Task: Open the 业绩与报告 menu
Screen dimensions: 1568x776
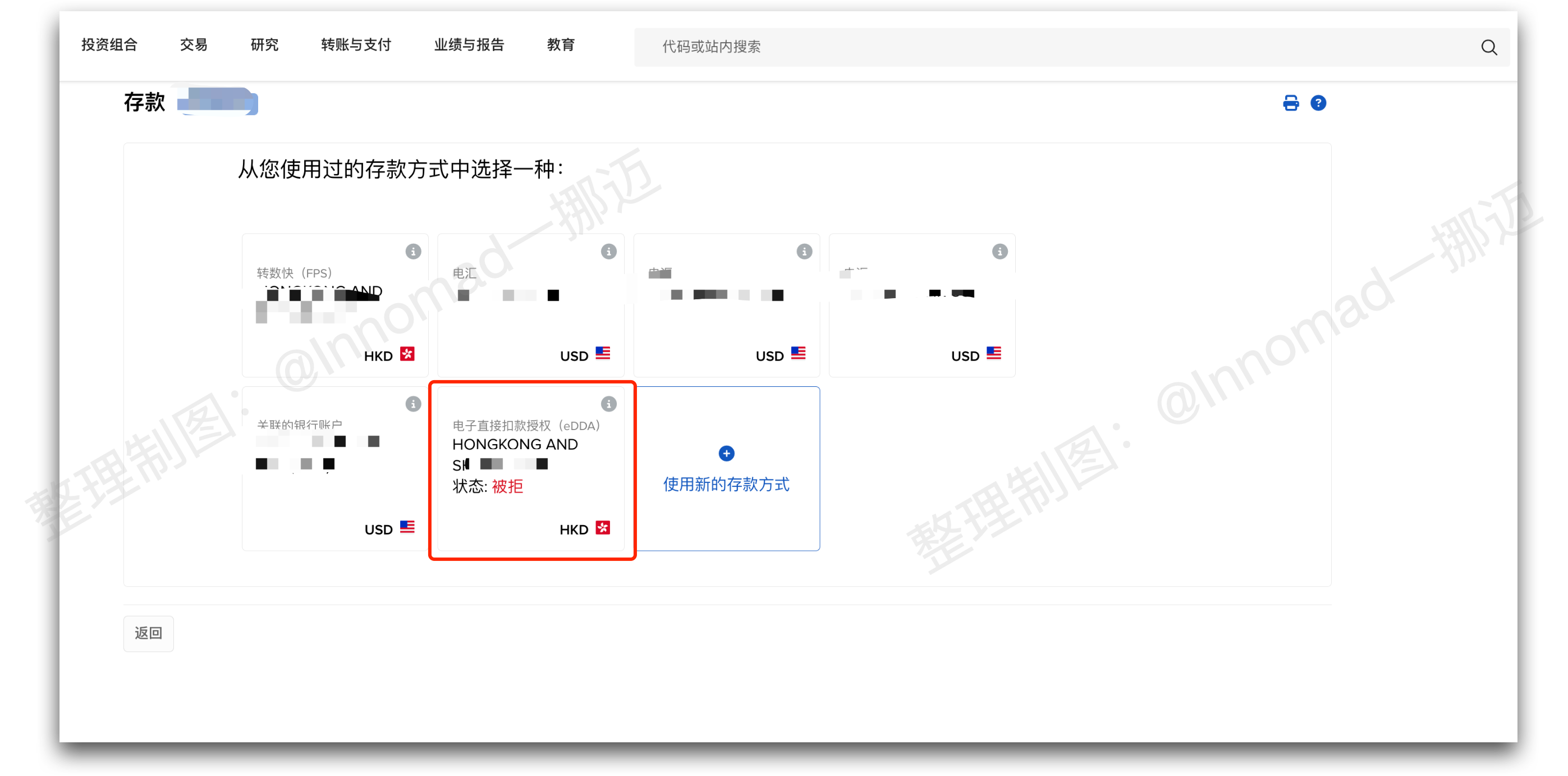Action: [469, 44]
